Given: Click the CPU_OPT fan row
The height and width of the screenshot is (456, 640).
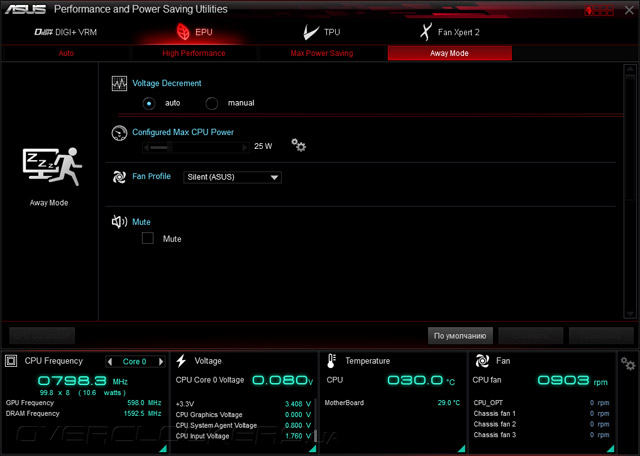Looking at the screenshot, I should click(x=541, y=403).
